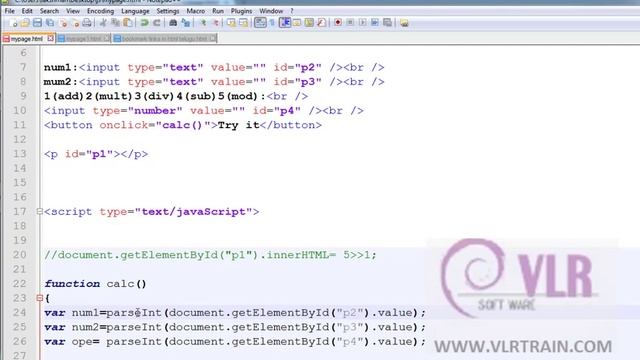This screenshot has height=360, width=640.
Task: Print the document using printer icon
Action: pyautogui.click(x=87, y=23)
